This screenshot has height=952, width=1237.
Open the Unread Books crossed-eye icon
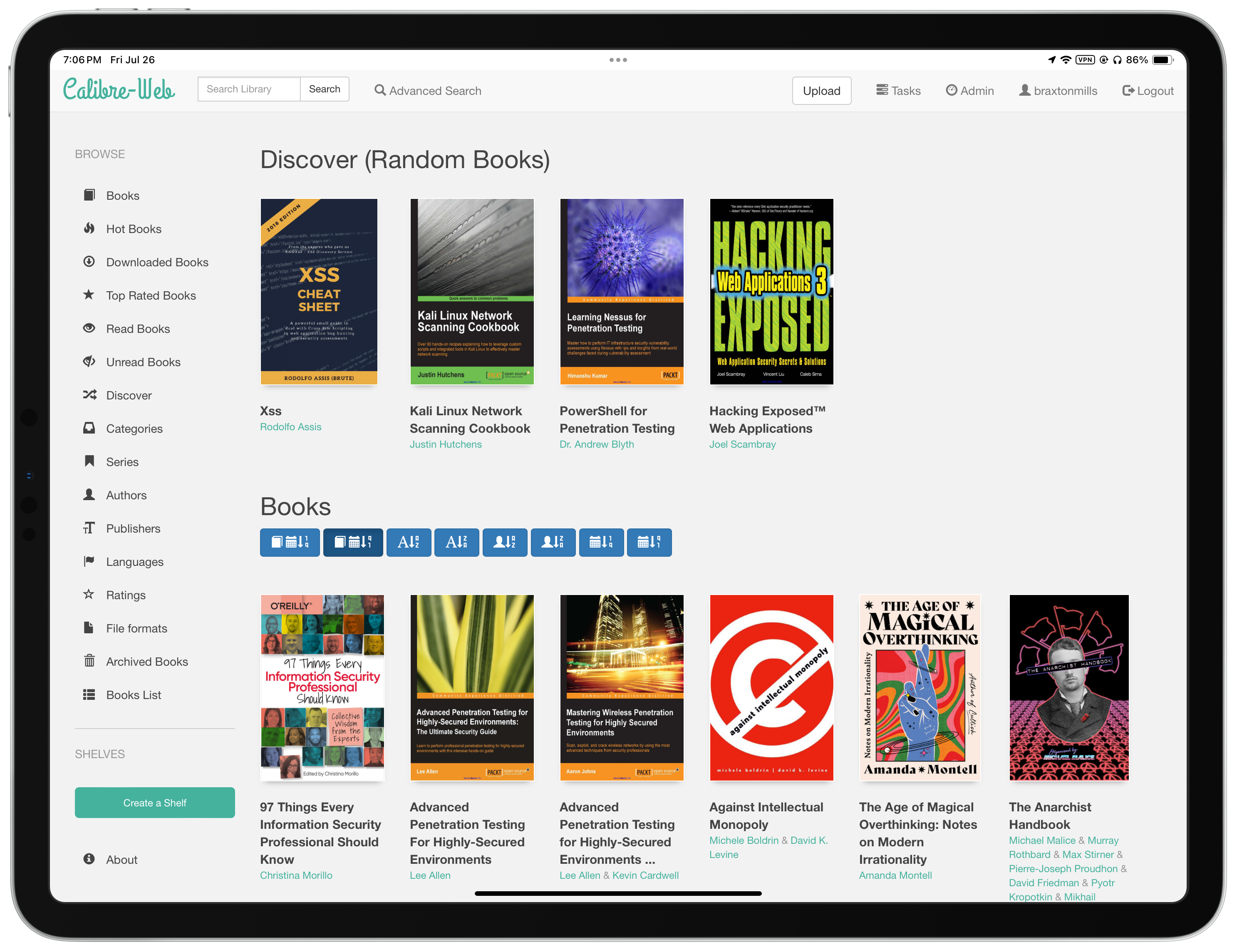click(89, 361)
